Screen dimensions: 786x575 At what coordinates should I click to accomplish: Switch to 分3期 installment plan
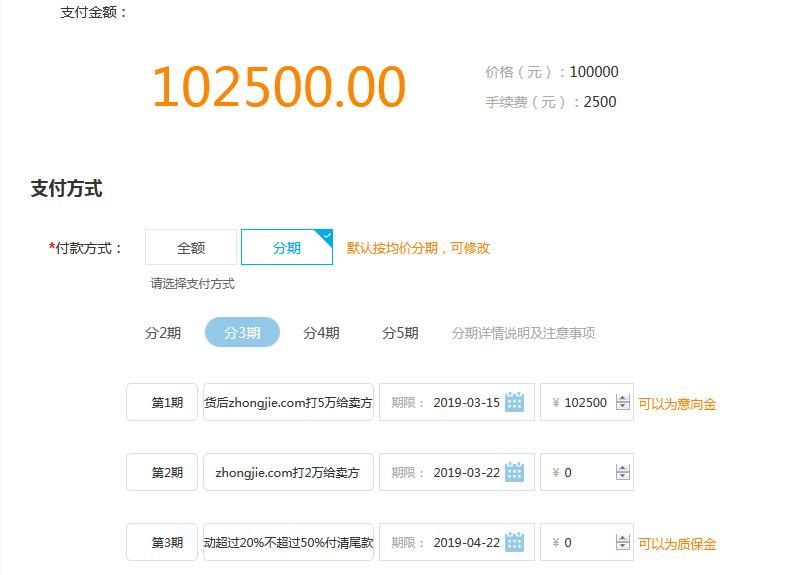click(x=242, y=333)
